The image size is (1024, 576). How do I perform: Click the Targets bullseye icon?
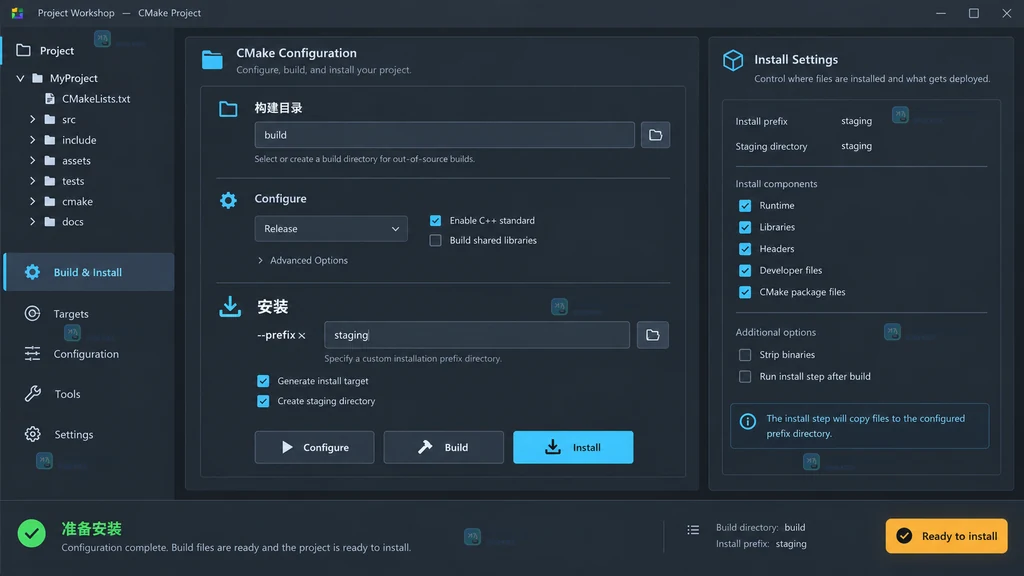[x=32, y=313]
